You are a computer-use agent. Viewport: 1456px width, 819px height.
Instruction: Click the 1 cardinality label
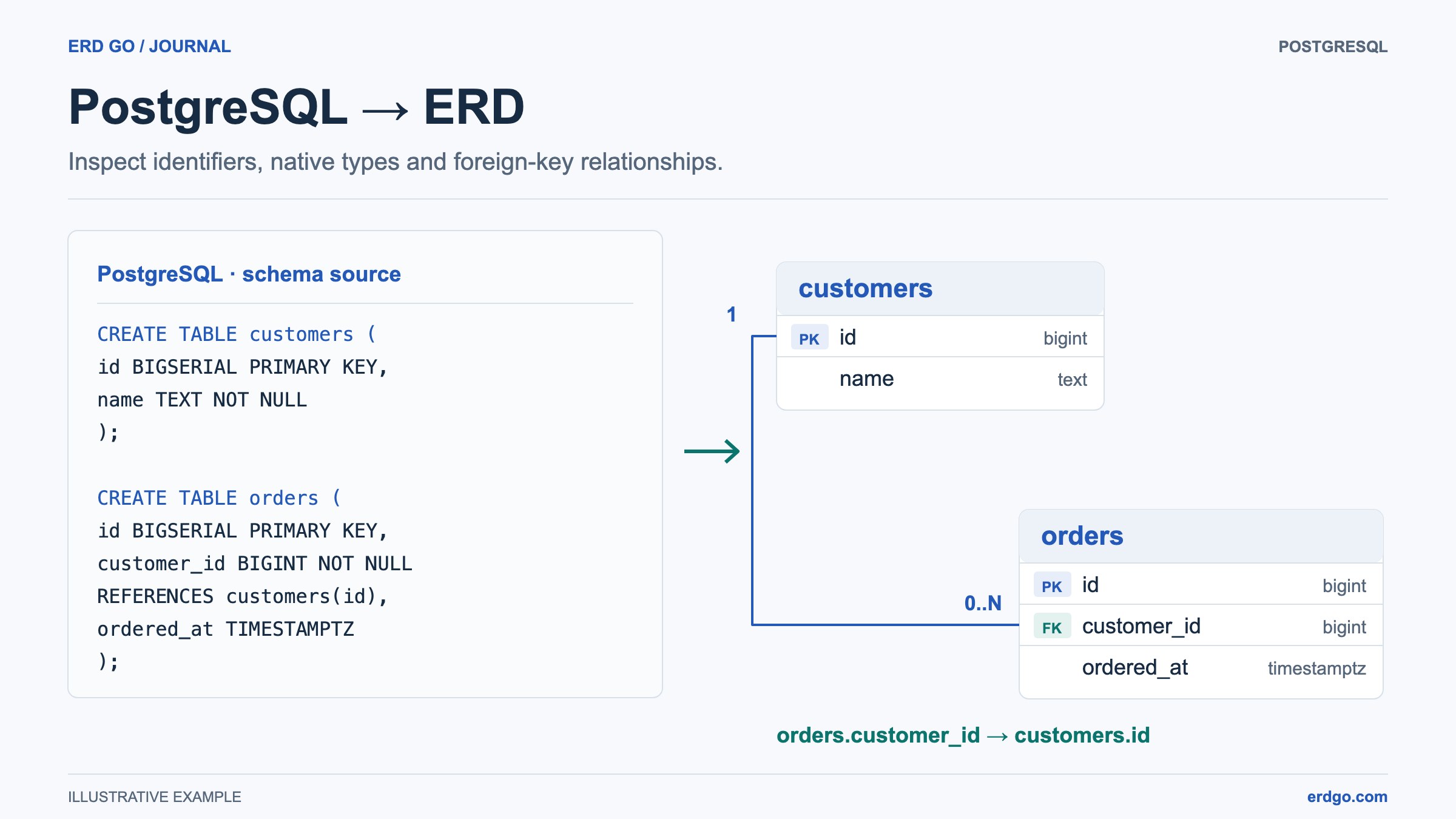pos(732,314)
